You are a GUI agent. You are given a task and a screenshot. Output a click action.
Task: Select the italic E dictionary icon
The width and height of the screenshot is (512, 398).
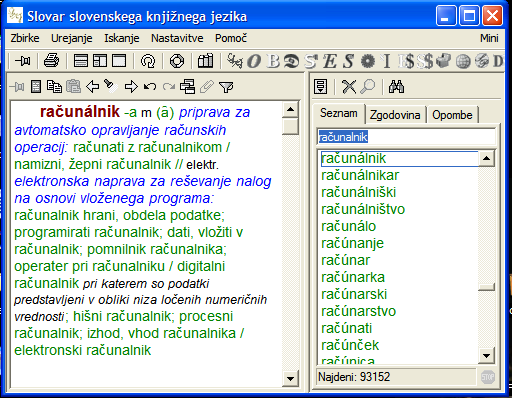pyautogui.click(x=329, y=61)
